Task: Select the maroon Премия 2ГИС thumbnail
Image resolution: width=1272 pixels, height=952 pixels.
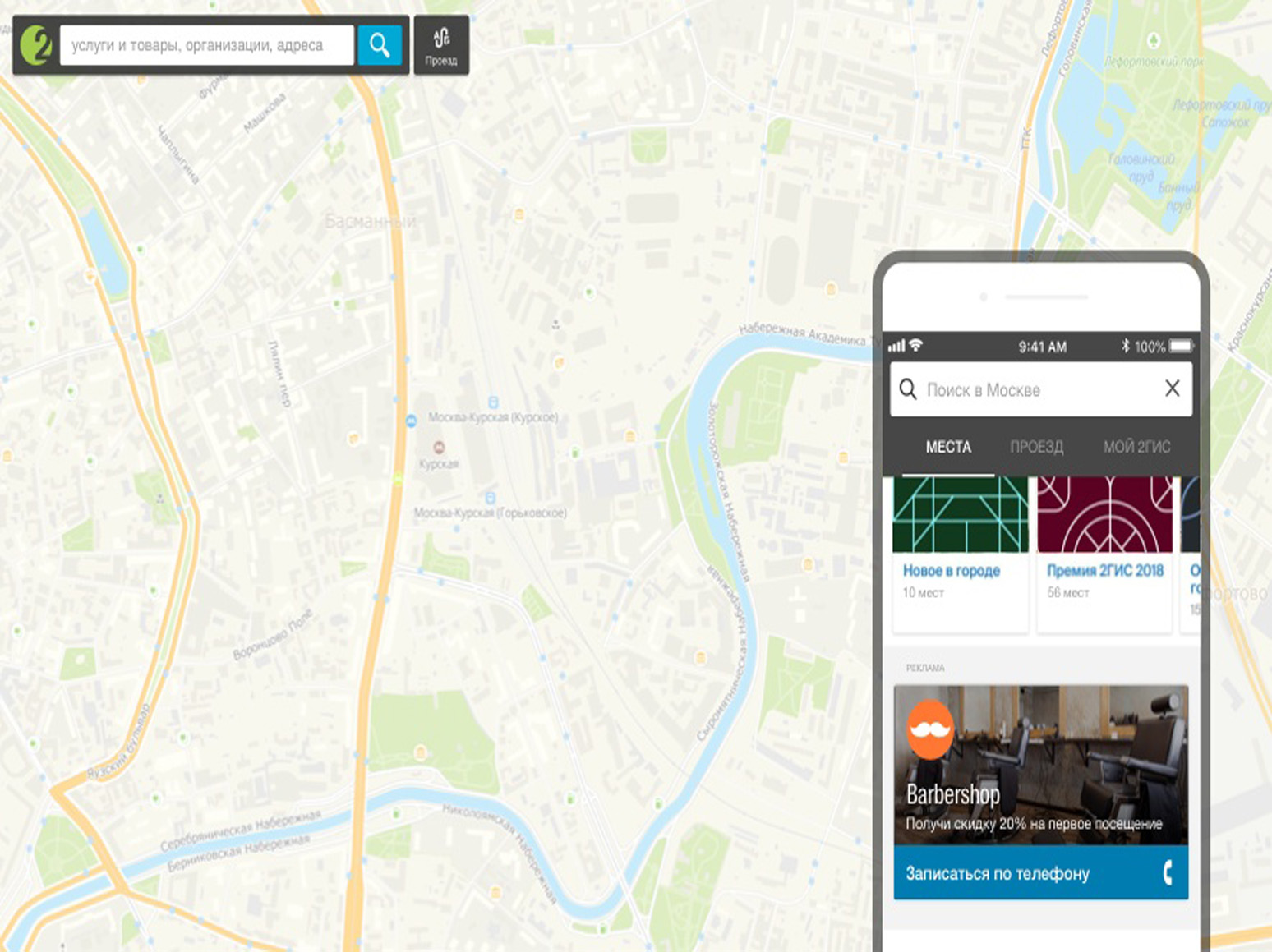Action: point(1104,515)
